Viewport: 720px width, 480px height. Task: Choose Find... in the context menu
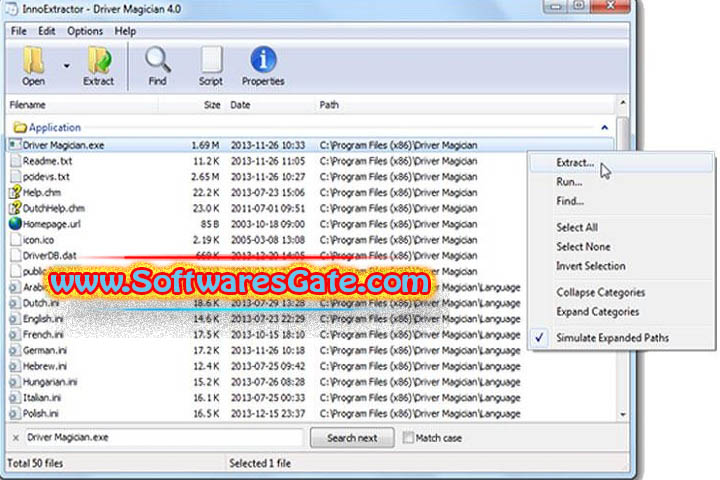coord(621,201)
